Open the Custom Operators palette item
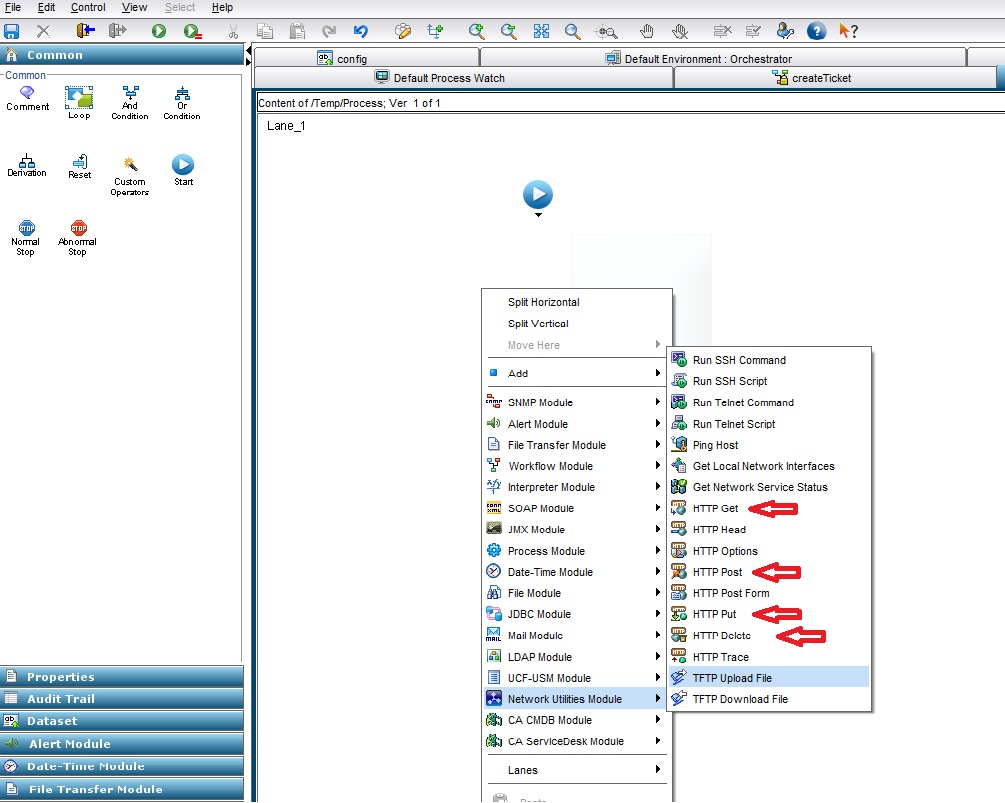1005x803 pixels. point(129,170)
